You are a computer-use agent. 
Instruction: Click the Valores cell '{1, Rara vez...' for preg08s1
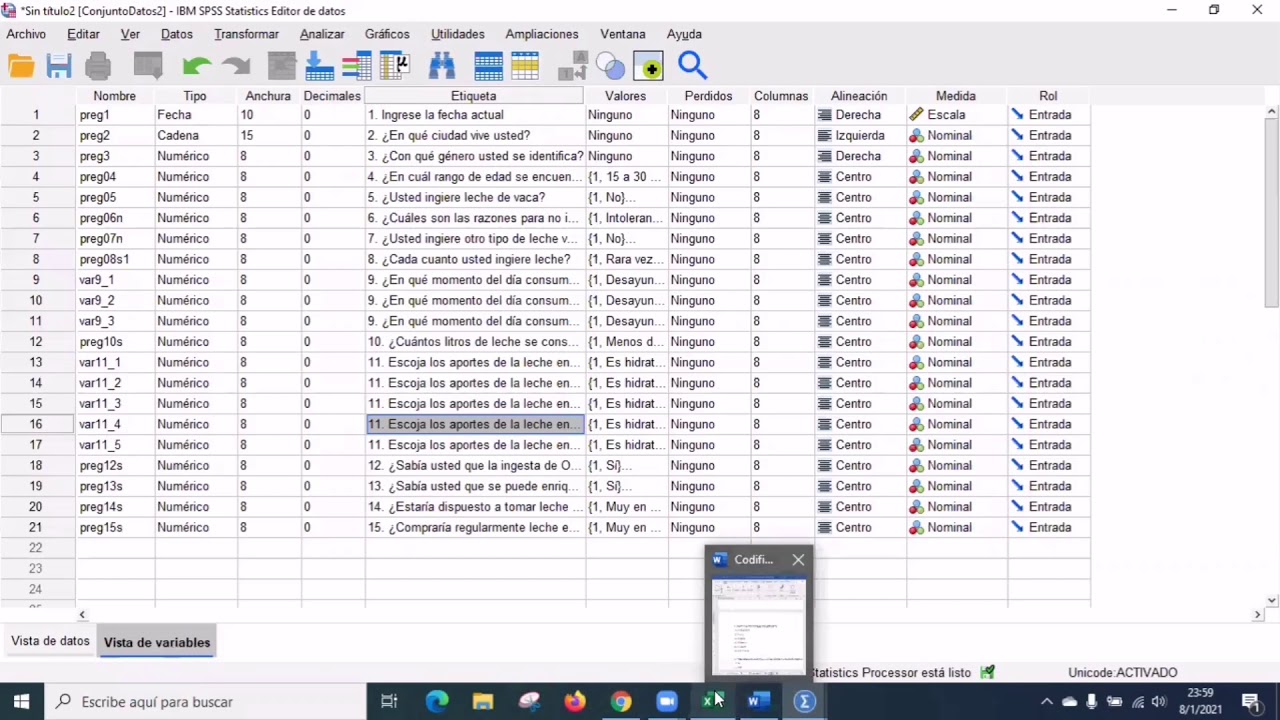[626, 259]
